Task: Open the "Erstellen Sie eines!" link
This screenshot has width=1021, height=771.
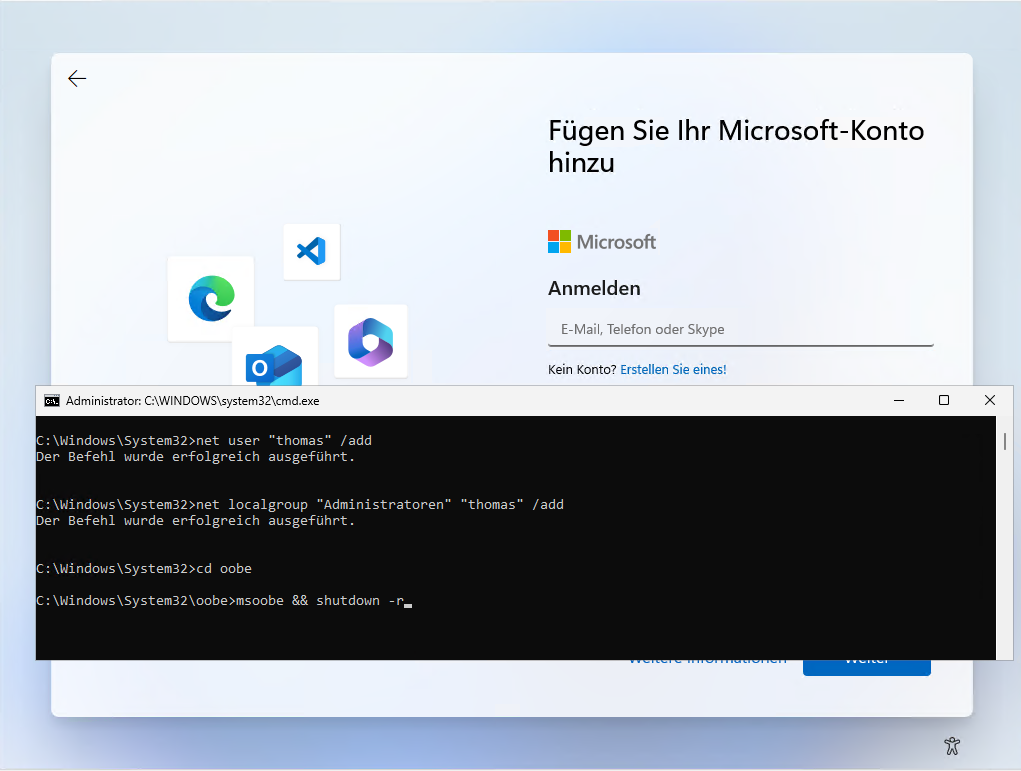Action: coord(673,369)
